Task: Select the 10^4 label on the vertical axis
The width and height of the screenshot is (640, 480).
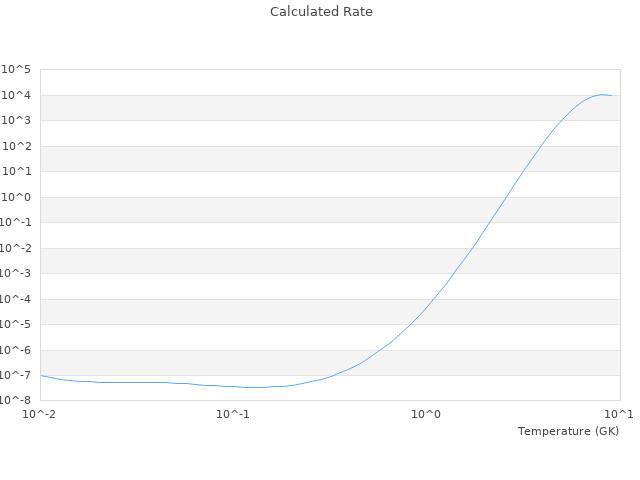Action: click(17, 96)
